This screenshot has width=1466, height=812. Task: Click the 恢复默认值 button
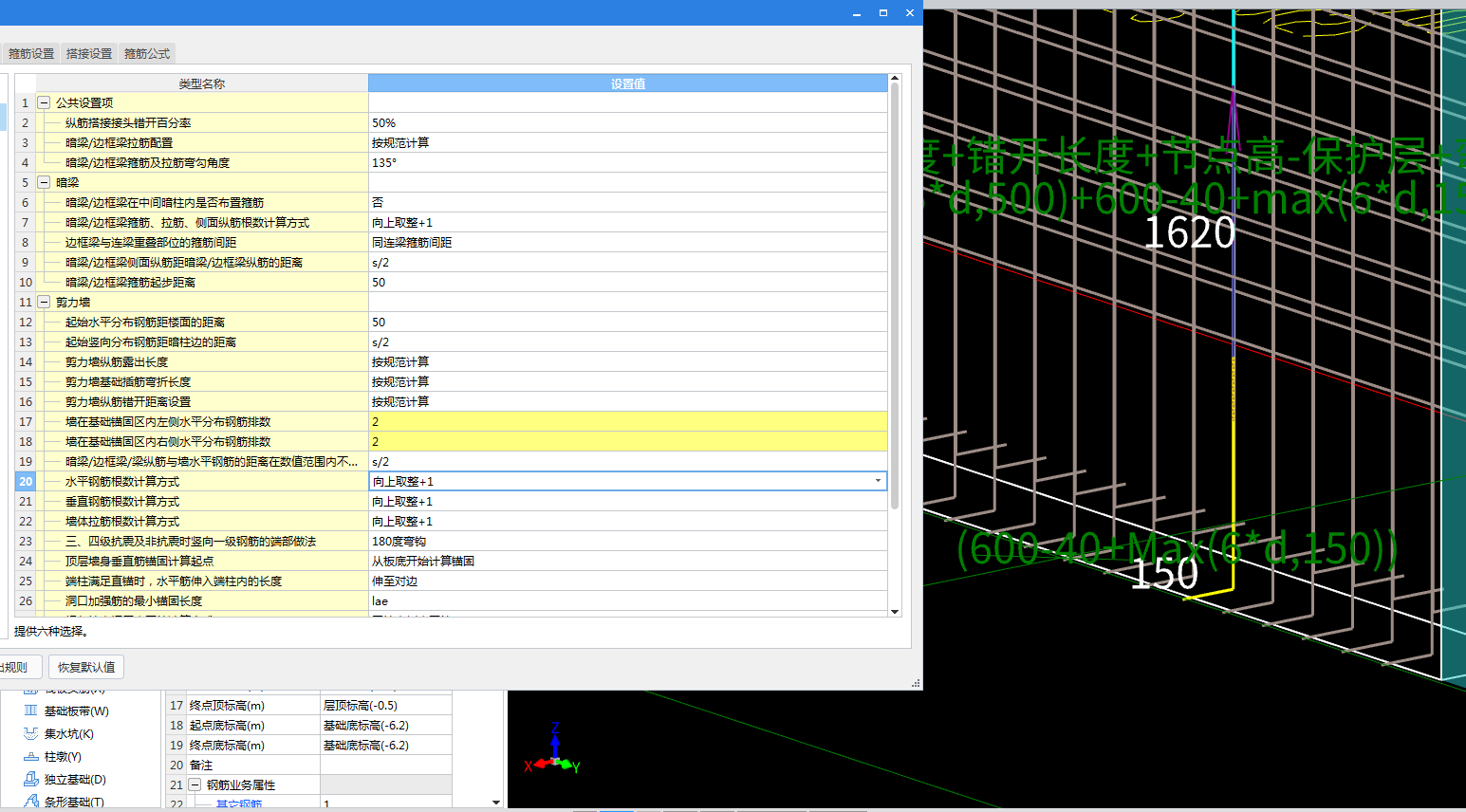[x=86, y=667]
